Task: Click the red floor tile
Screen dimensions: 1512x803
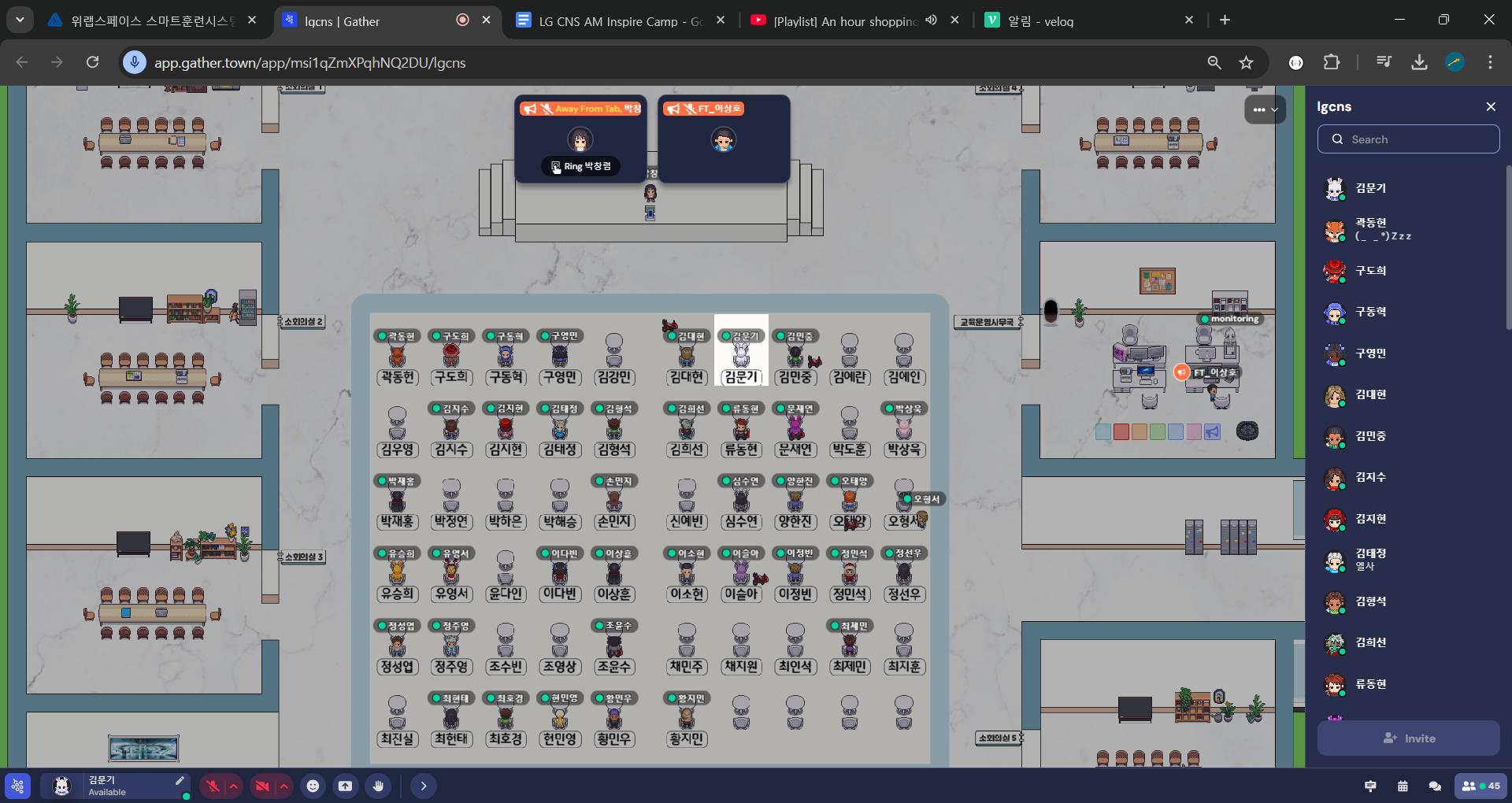Action: (x=1121, y=431)
